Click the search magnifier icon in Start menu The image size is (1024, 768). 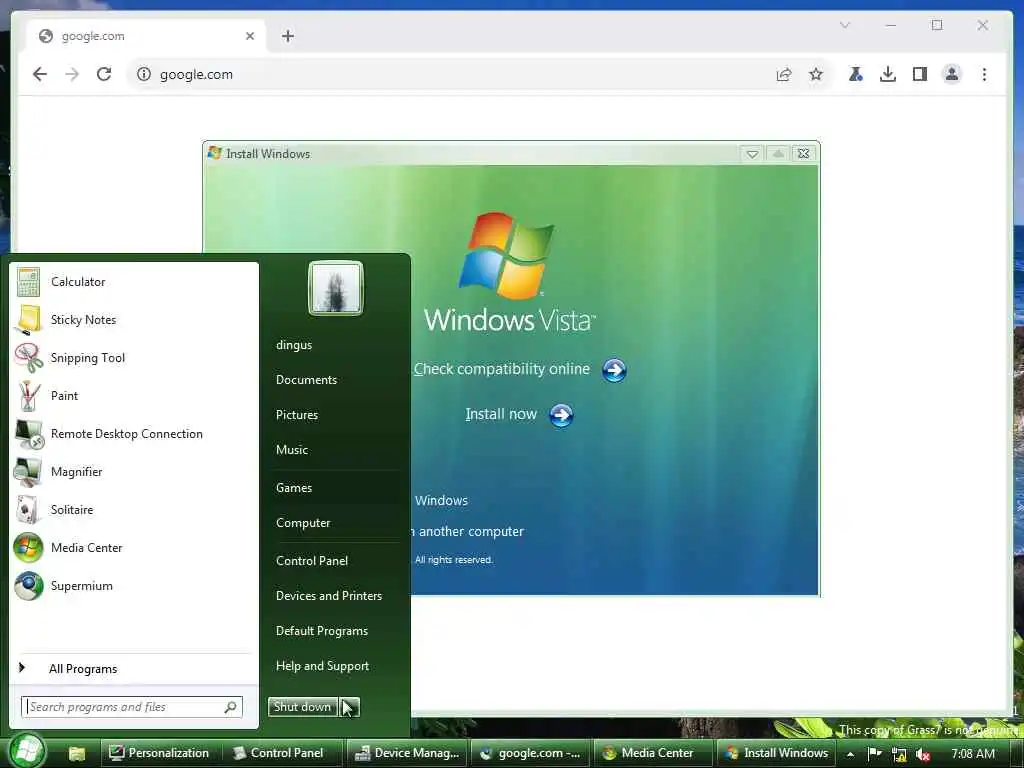click(230, 707)
